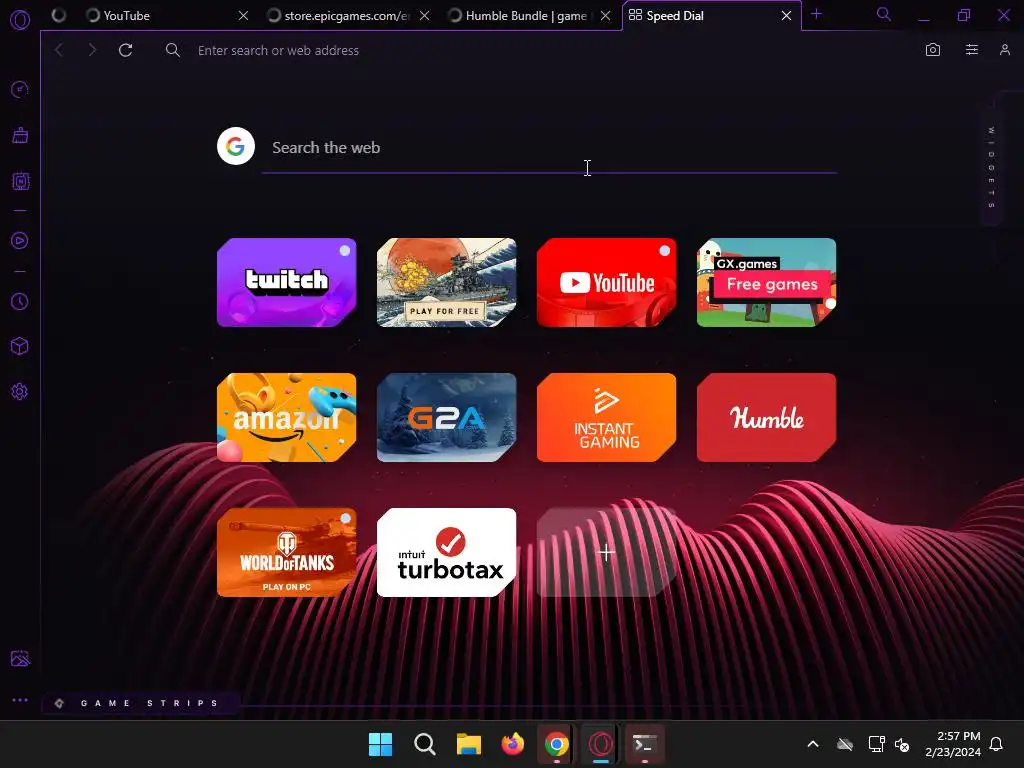Open Extensions cube icon in sidebar
Image resolution: width=1024 pixels, height=768 pixels.
(x=20, y=346)
